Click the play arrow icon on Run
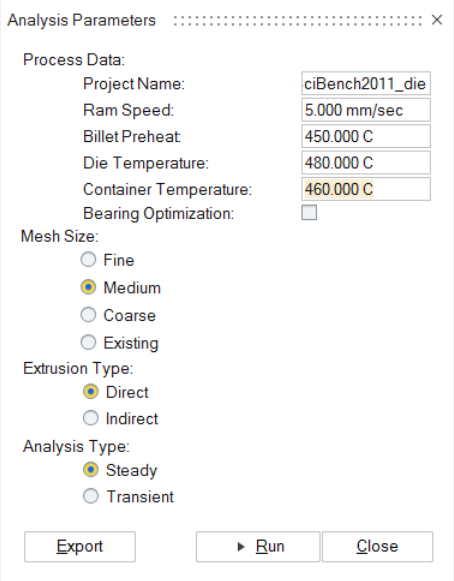 click(241, 547)
